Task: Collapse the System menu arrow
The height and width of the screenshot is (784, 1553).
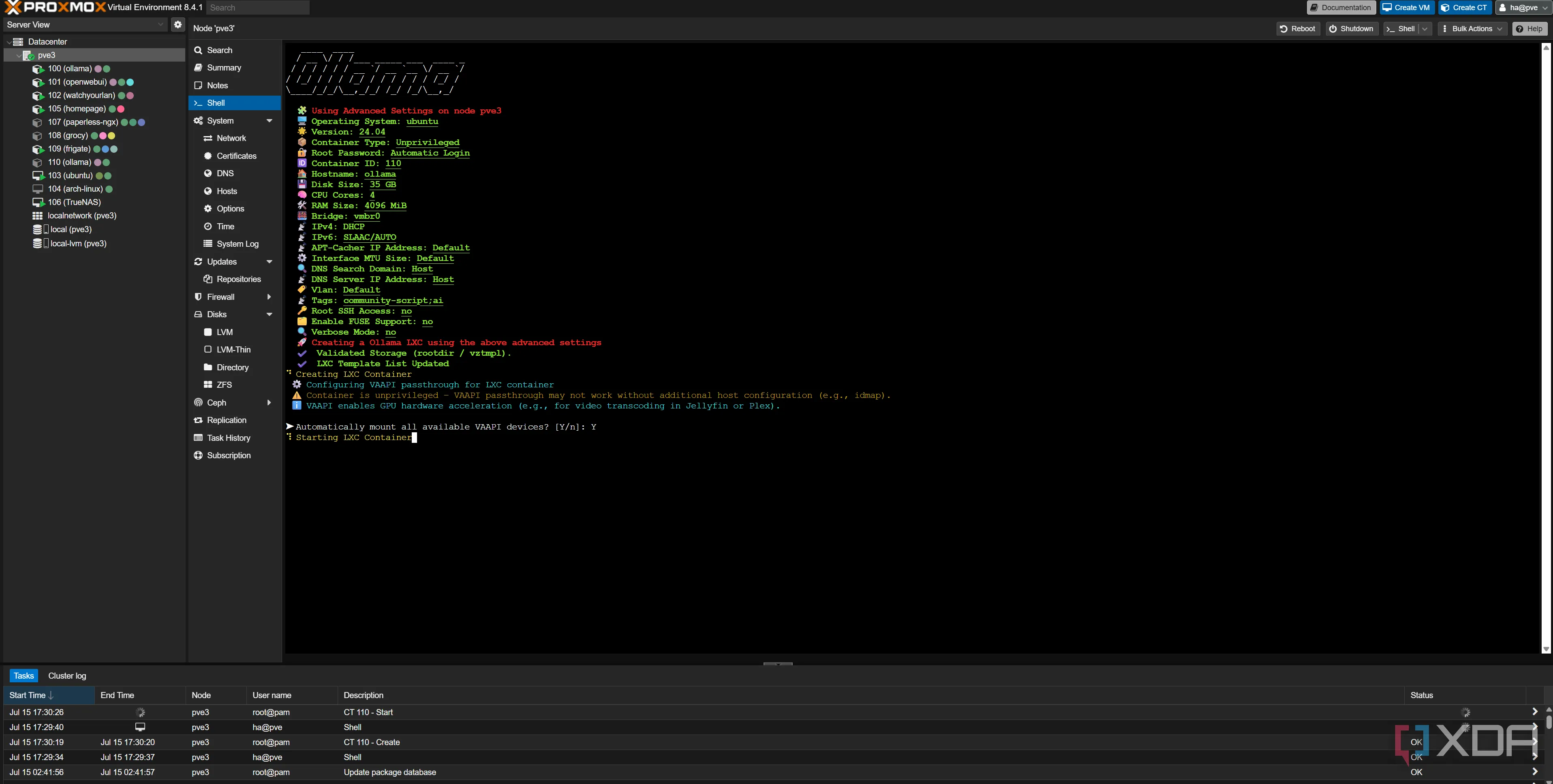Action: [x=270, y=120]
